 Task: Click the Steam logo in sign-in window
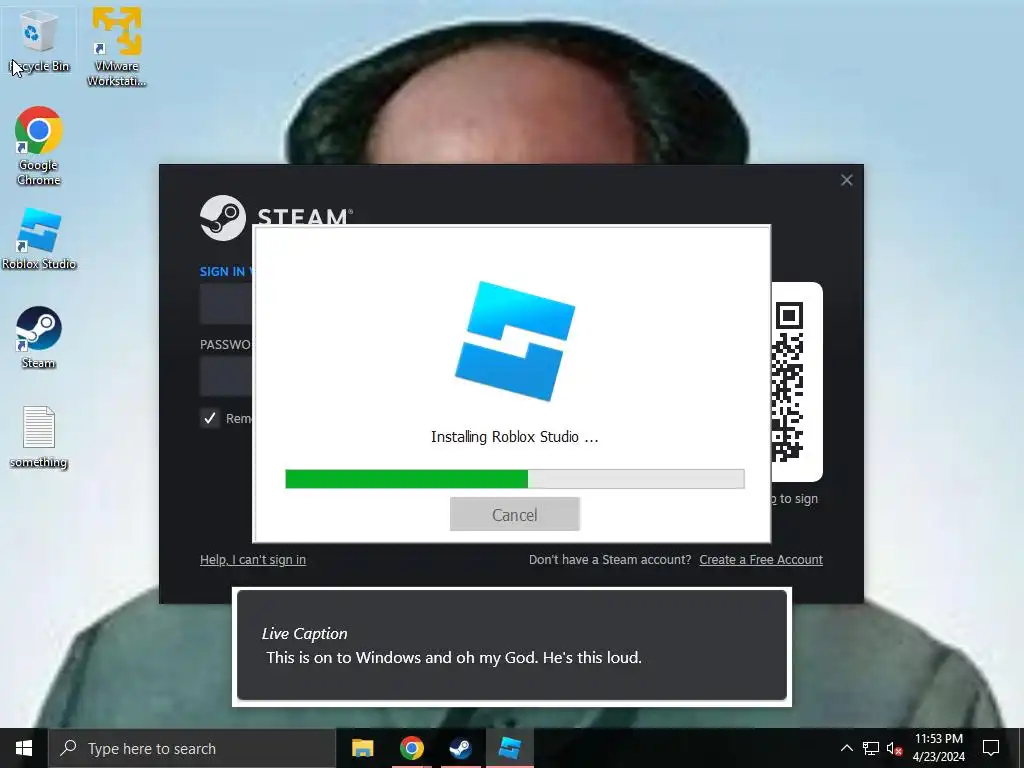[x=223, y=218]
